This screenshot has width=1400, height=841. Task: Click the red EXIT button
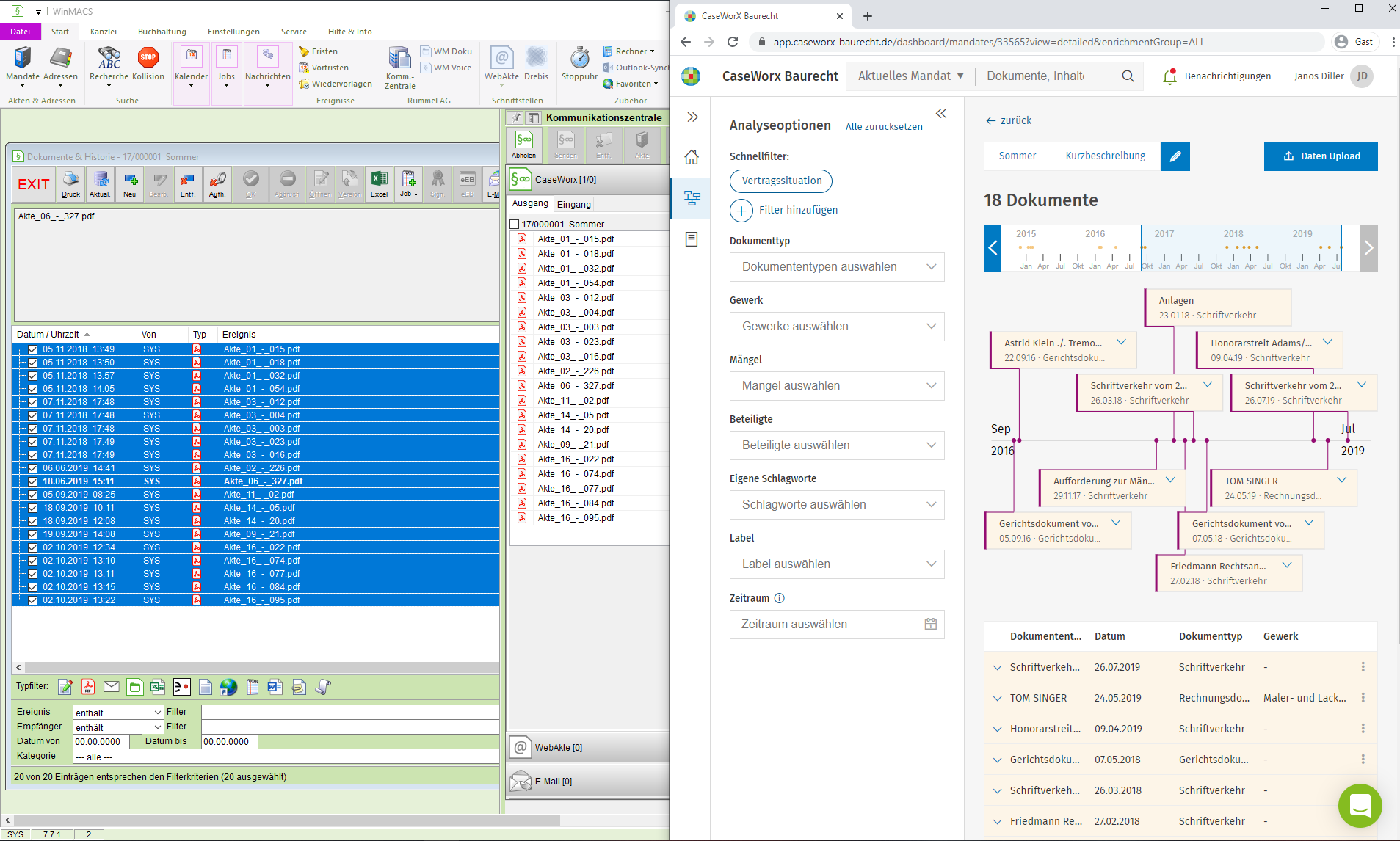(x=34, y=184)
